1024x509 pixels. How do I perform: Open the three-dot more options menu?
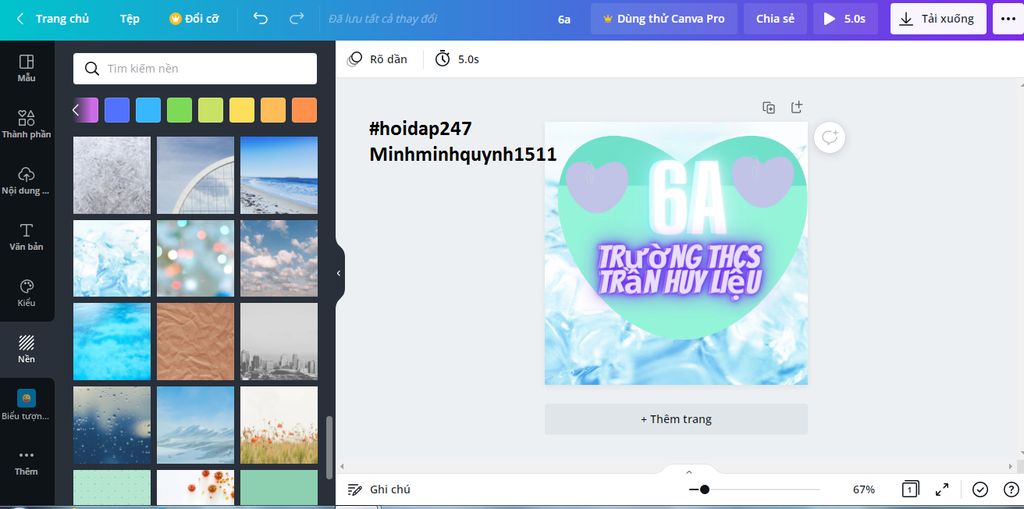click(x=1008, y=19)
